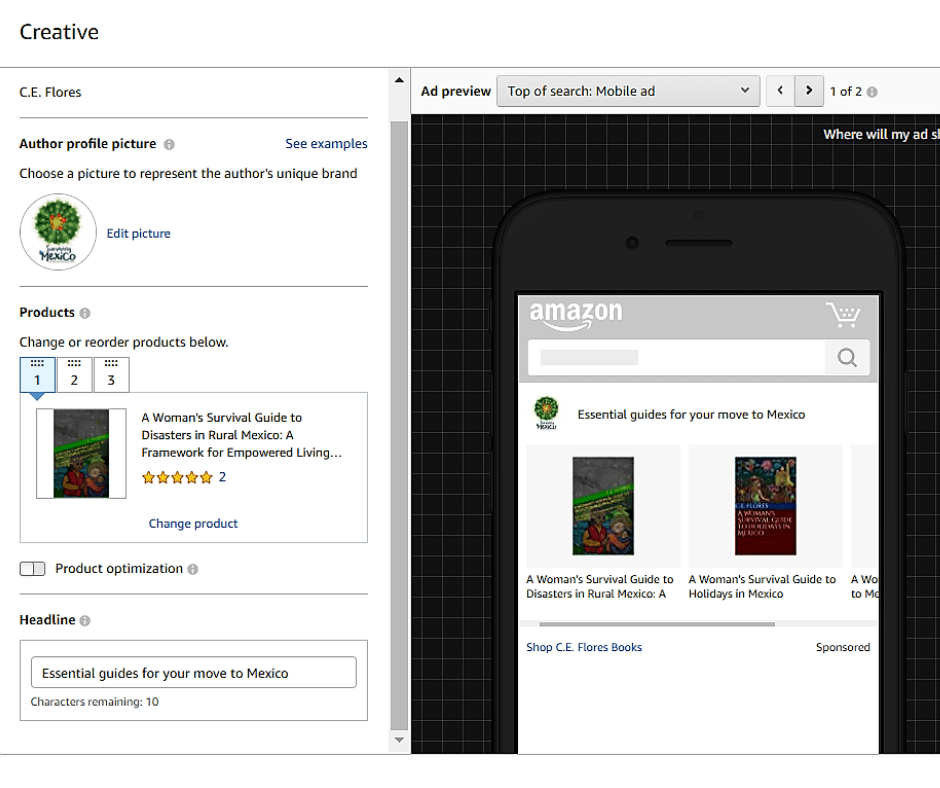Go to previous ad preview

tap(781, 91)
